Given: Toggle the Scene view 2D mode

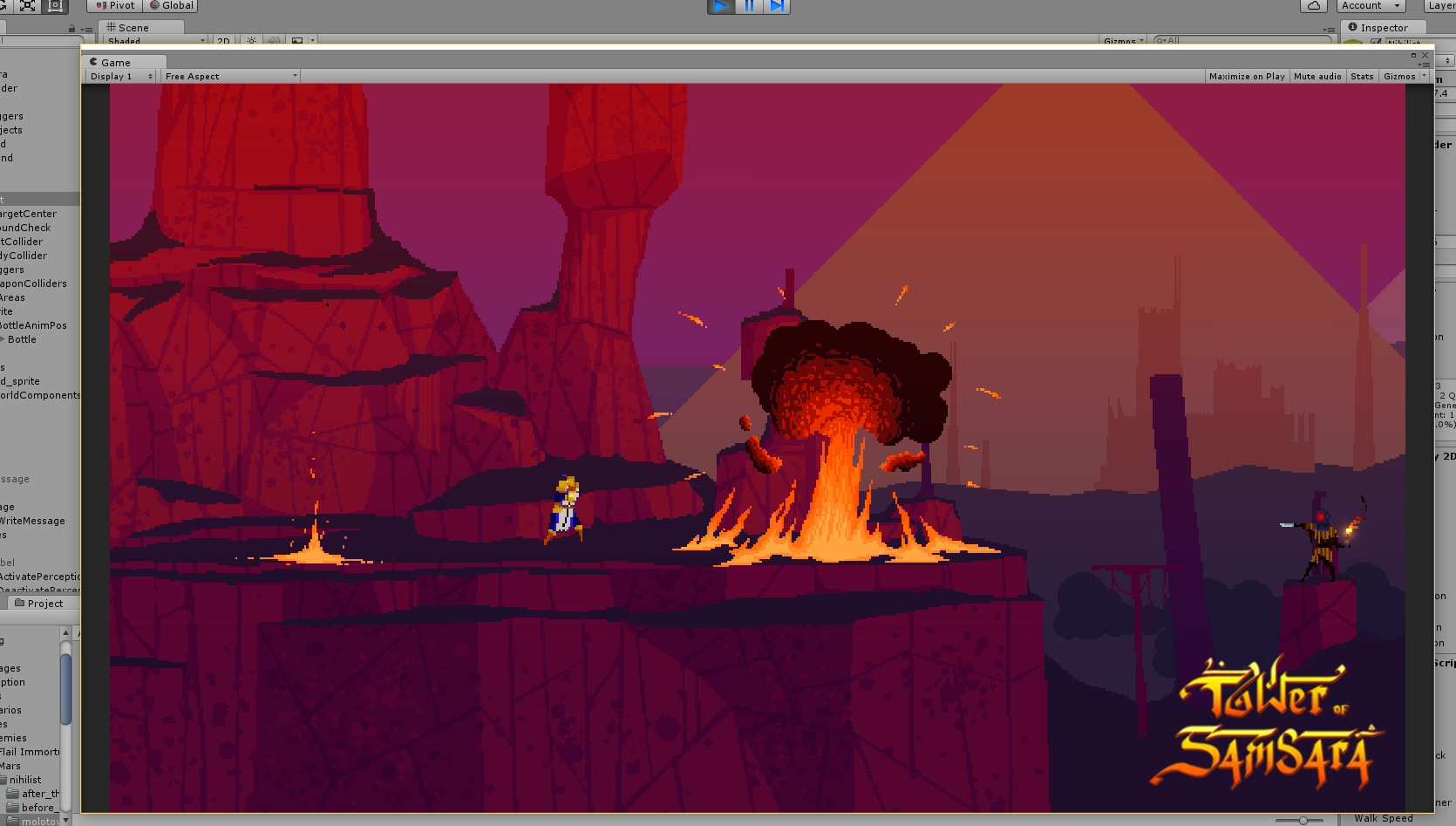Looking at the screenshot, I should click(223, 41).
